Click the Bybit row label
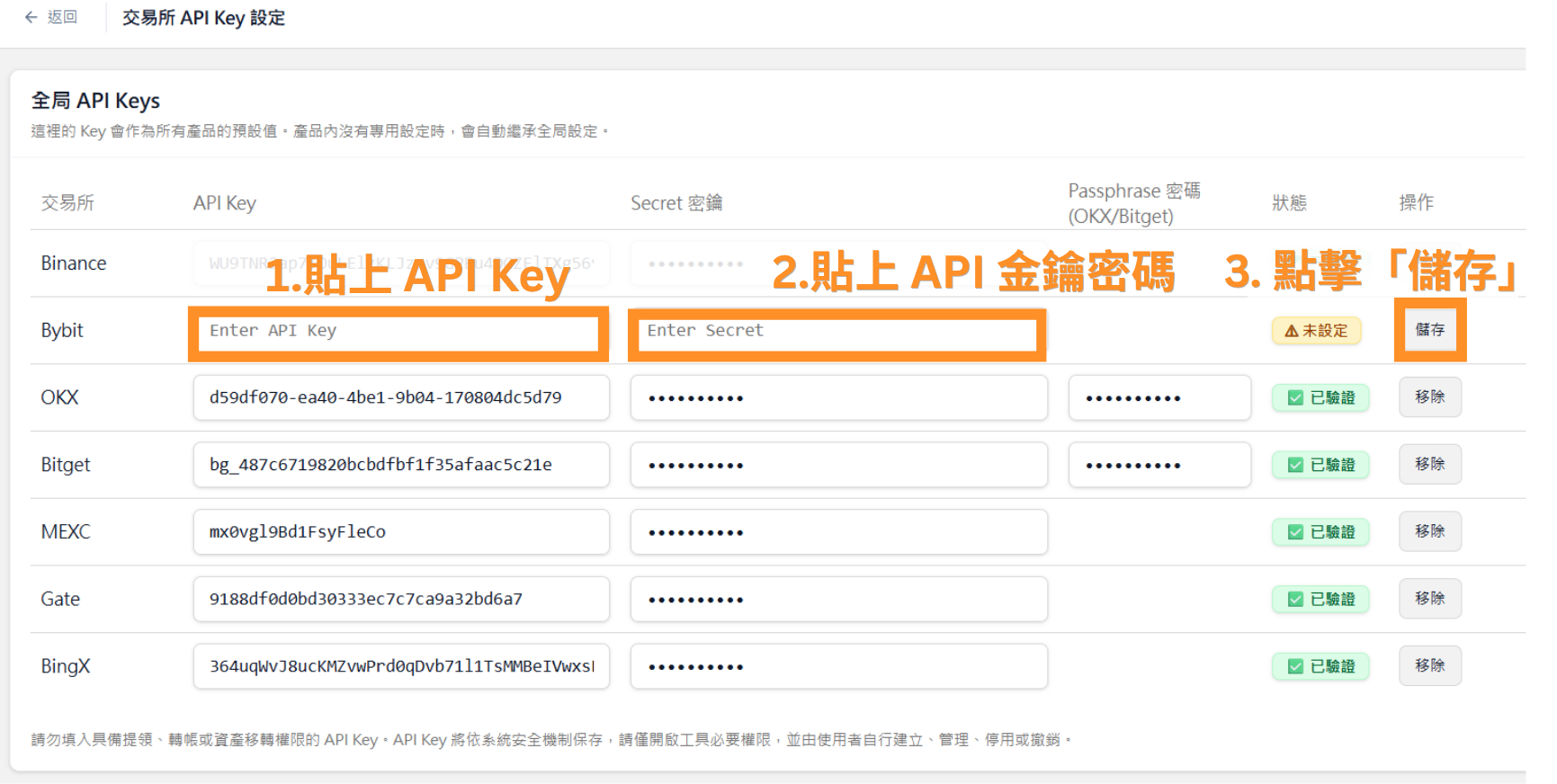 [x=62, y=331]
